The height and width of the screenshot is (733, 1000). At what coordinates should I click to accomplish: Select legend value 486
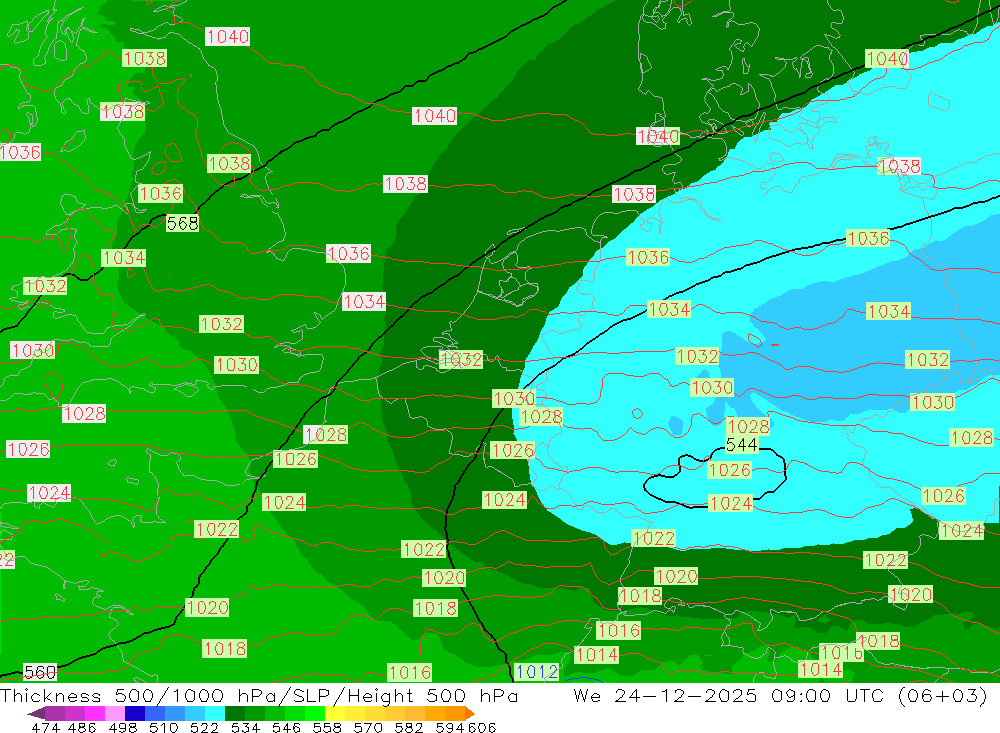pos(82,727)
